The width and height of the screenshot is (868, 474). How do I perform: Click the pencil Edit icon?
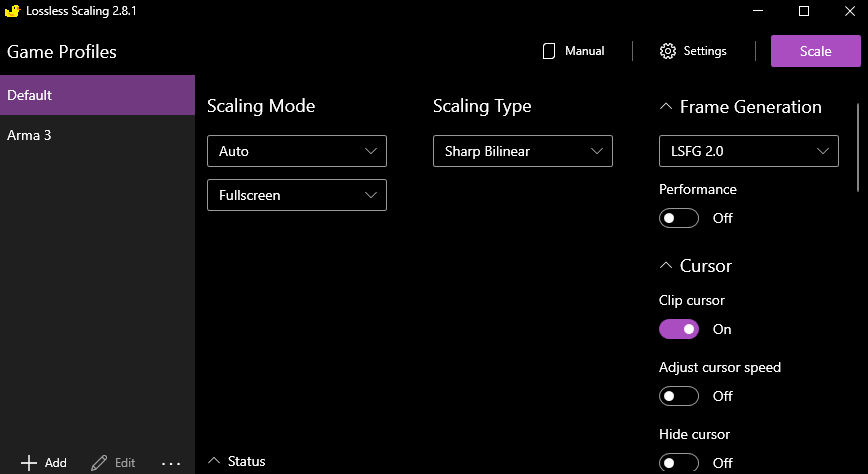point(99,463)
